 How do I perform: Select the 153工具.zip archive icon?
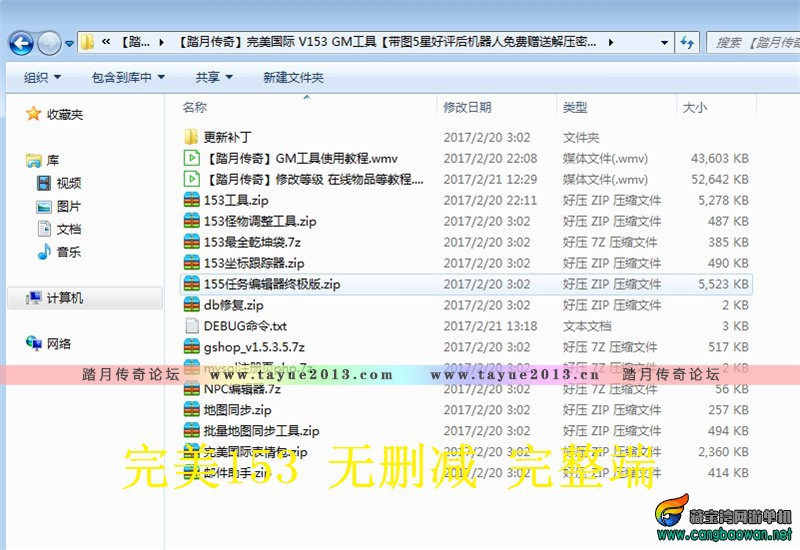pyautogui.click(x=192, y=200)
